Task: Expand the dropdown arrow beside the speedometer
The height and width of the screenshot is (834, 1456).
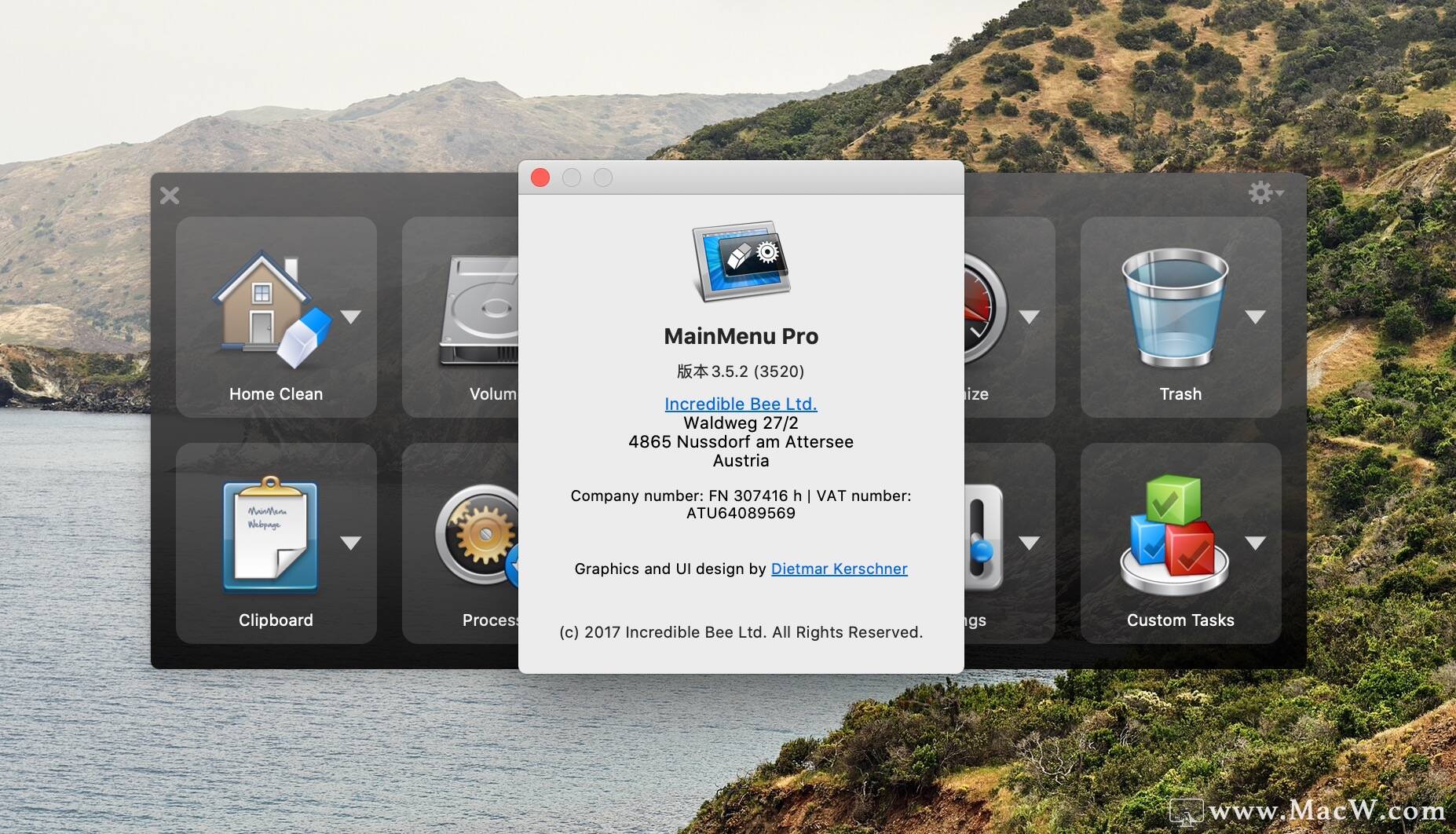Action: pyautogui.click(x=1030, y=317)
